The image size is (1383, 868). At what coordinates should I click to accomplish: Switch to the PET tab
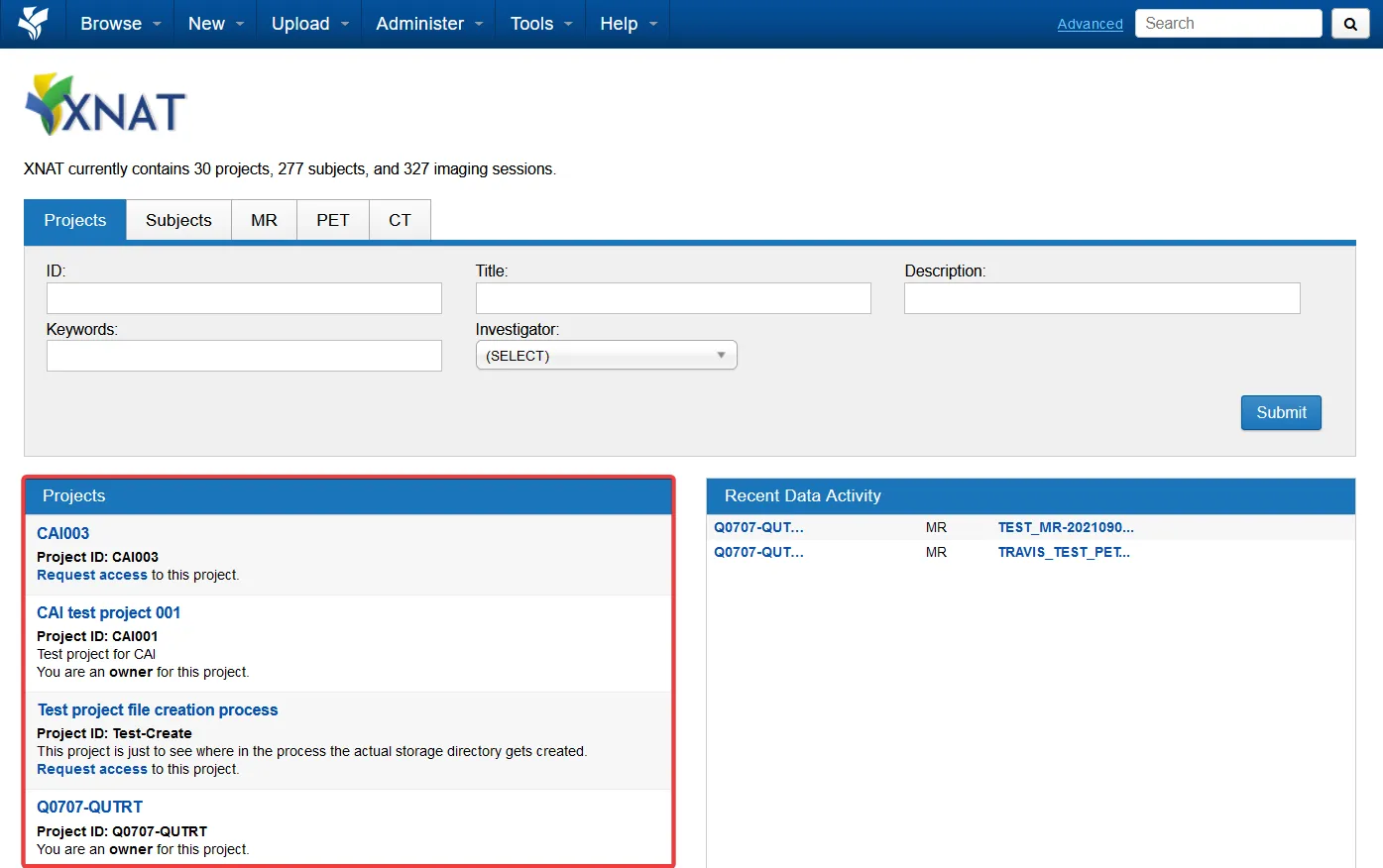point(333,220)
